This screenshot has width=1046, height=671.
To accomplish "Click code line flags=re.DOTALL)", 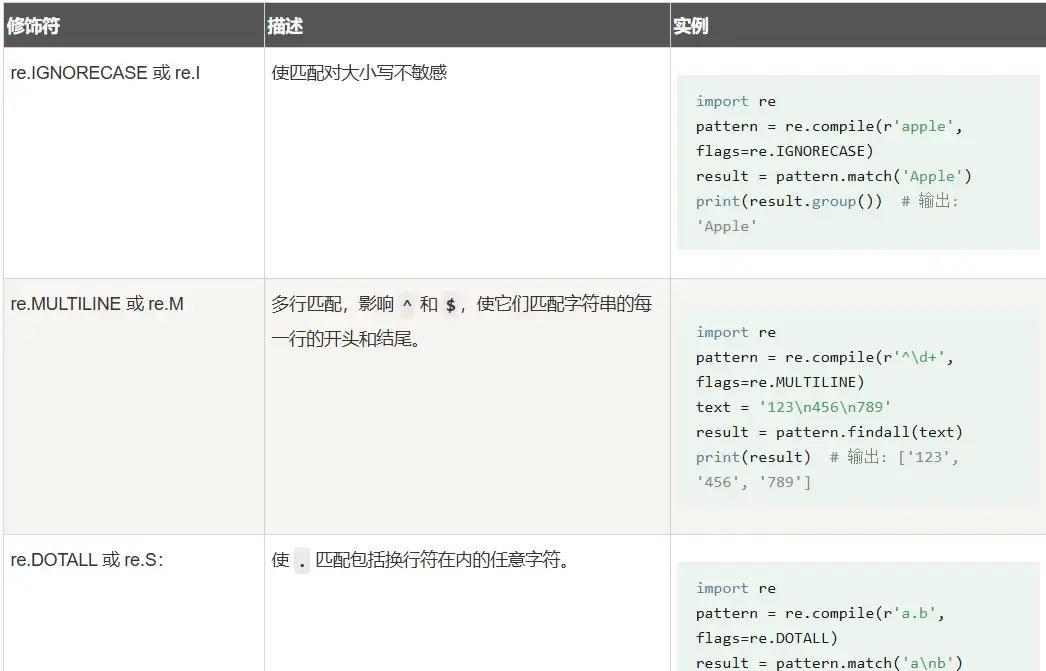I will tap(766, 638).
